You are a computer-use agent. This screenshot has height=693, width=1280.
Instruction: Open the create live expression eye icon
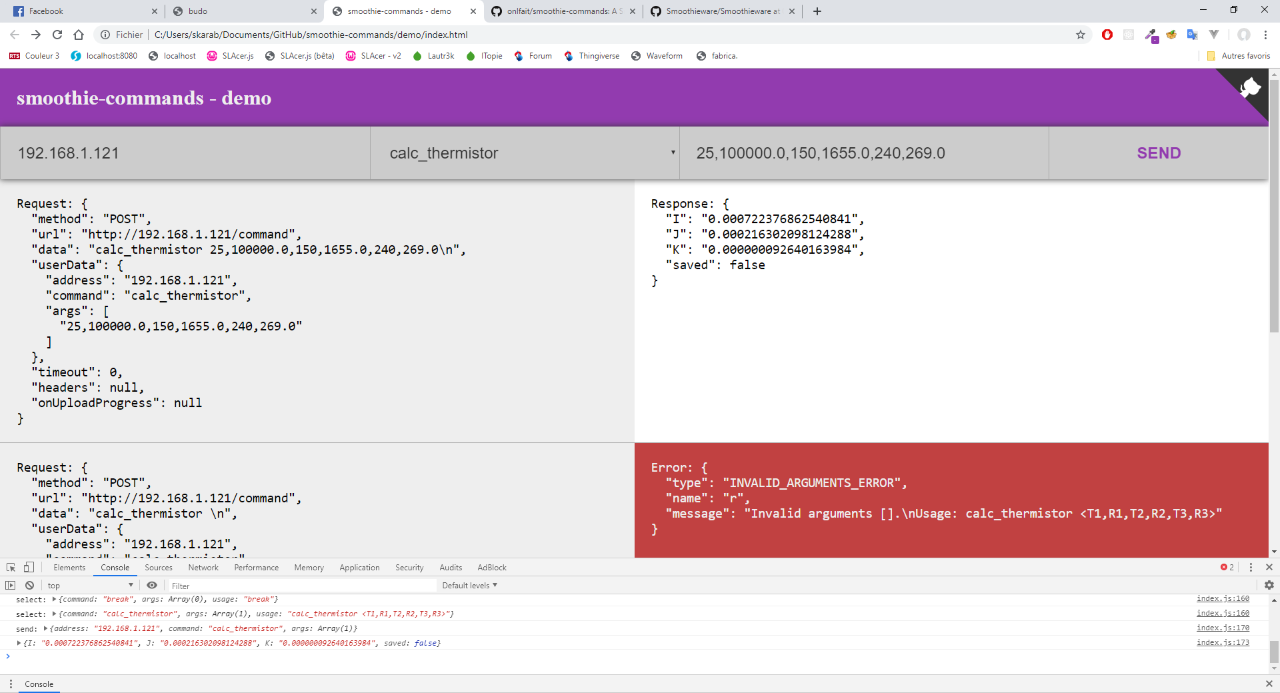point(152,585)
